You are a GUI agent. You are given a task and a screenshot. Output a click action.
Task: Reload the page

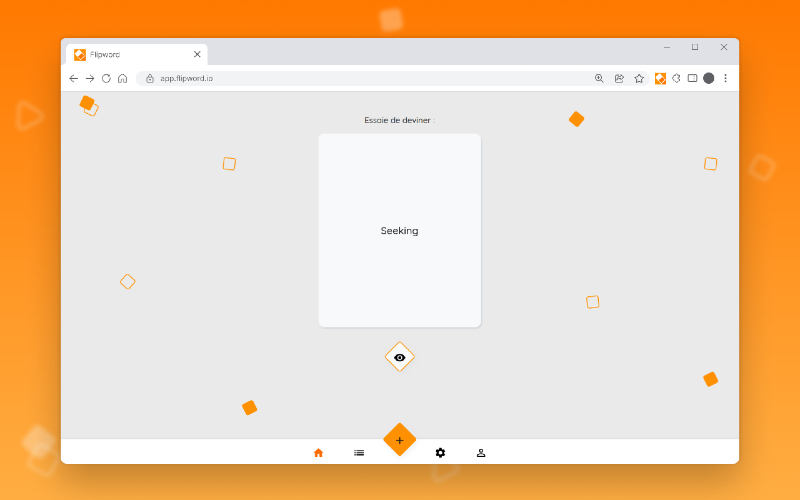coord(106,79)
